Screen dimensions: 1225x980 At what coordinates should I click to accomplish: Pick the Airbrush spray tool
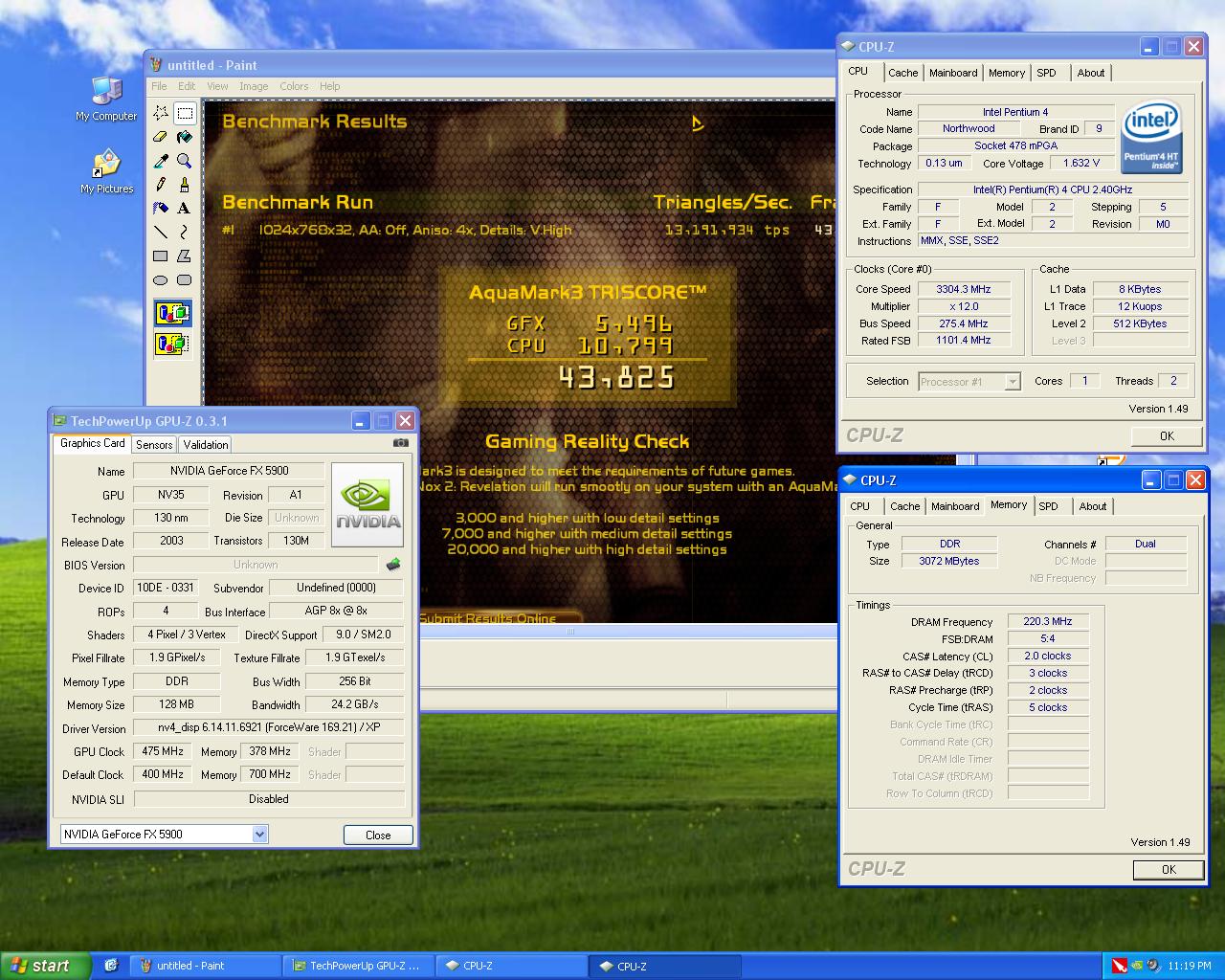[x=161, y=209]
